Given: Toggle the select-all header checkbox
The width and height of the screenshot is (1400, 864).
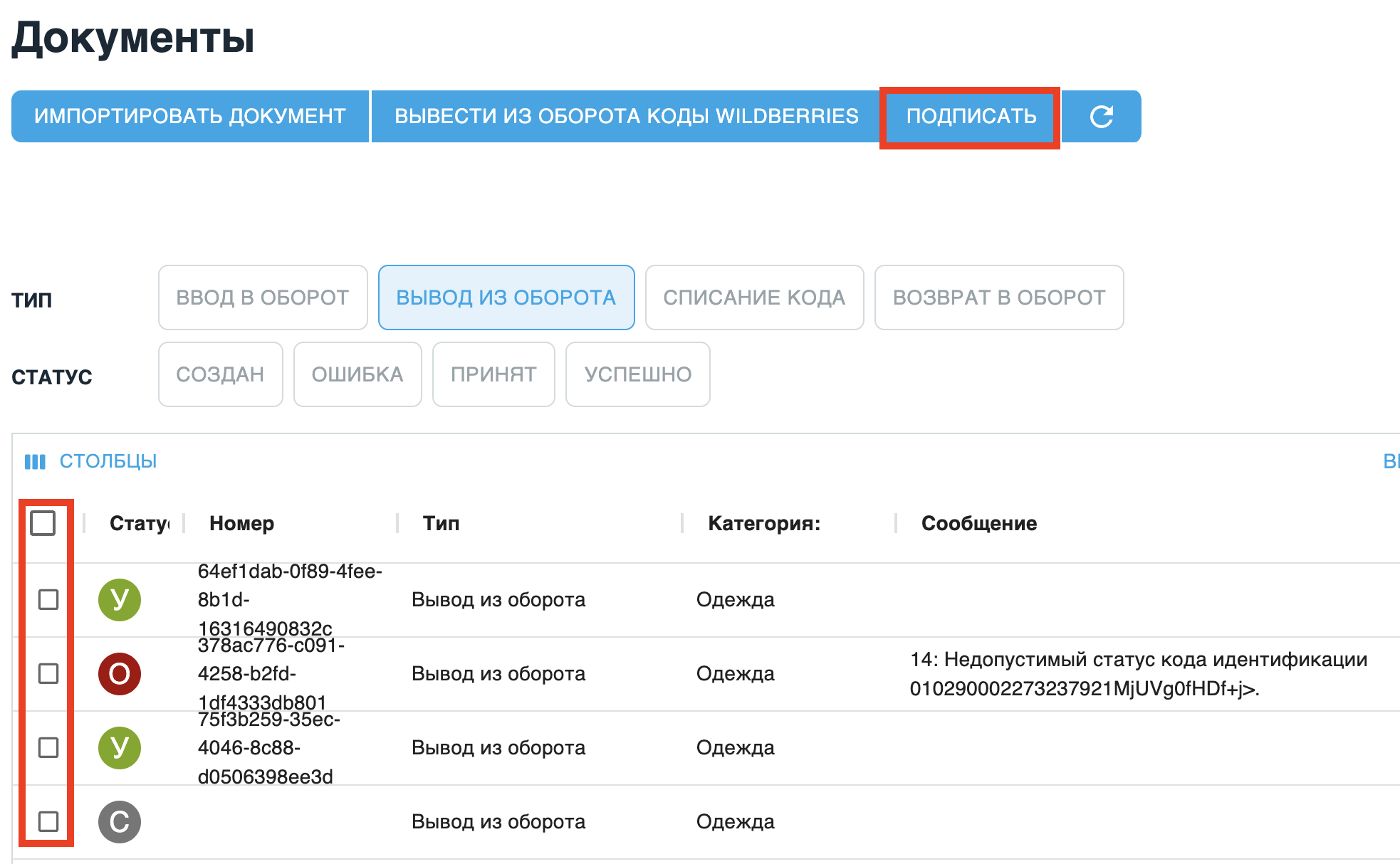Looking at the screenshot, I should 43,523.
